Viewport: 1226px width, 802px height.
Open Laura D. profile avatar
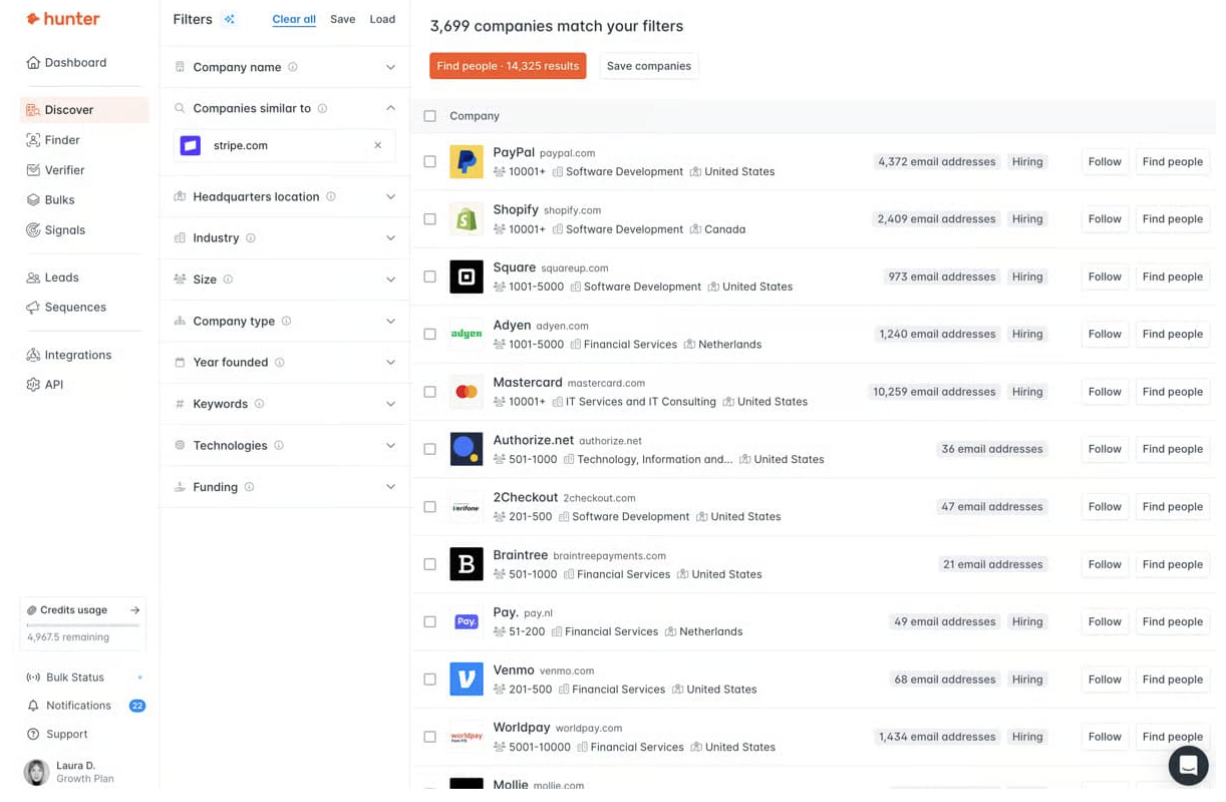[x=37, y=772]
